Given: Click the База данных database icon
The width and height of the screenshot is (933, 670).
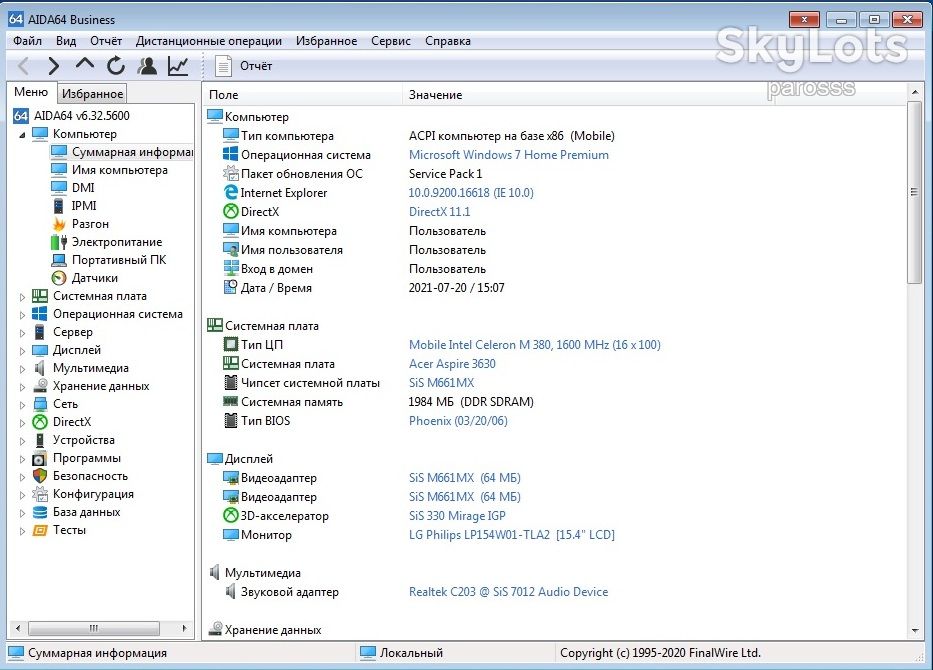Looking at the screenshot, I should (x=40, y=512).
